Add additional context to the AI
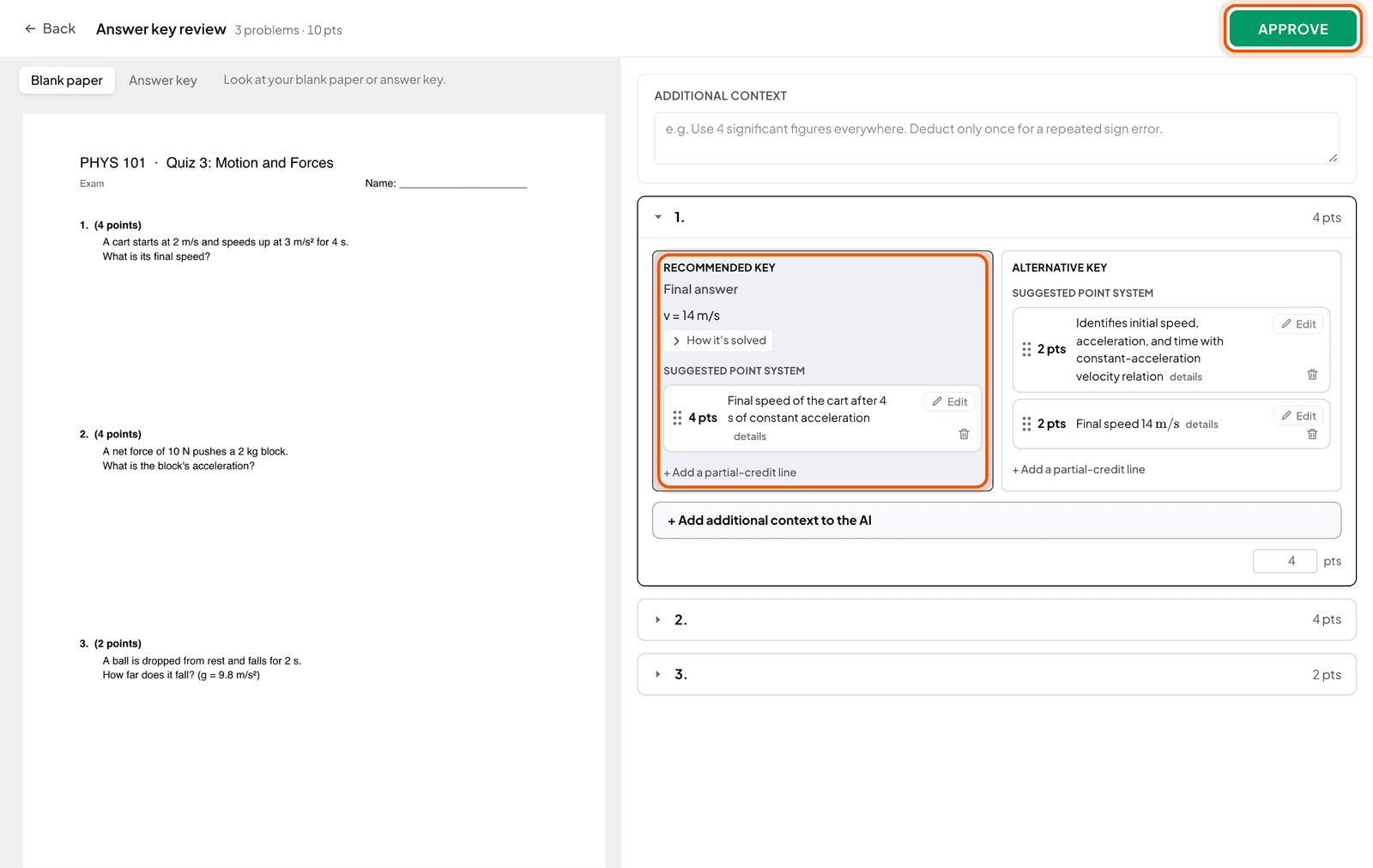Image resolution: width=1373 pixels, height=868 pixels. 996,521
